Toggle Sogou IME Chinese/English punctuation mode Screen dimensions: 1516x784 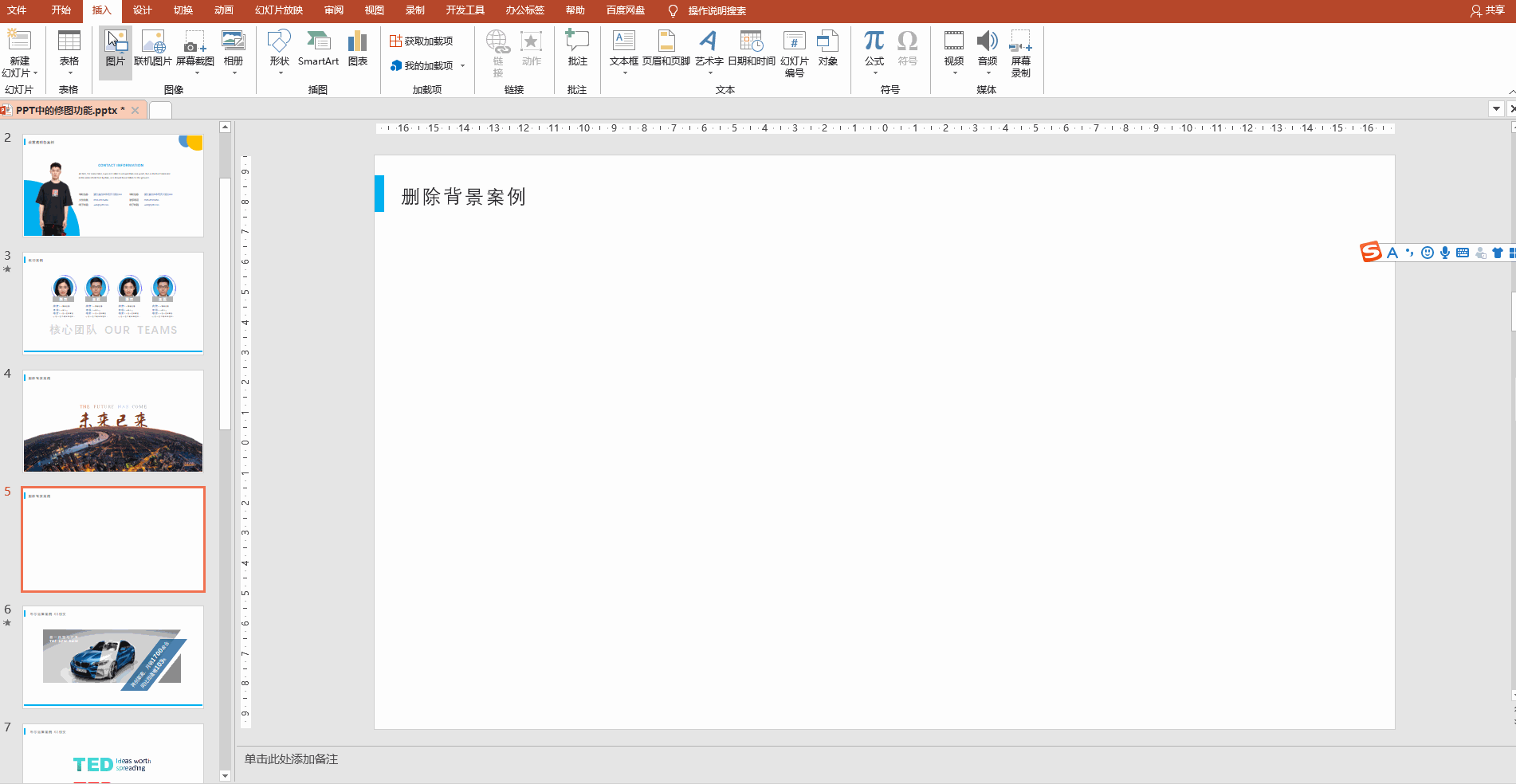click(1410, 253)
